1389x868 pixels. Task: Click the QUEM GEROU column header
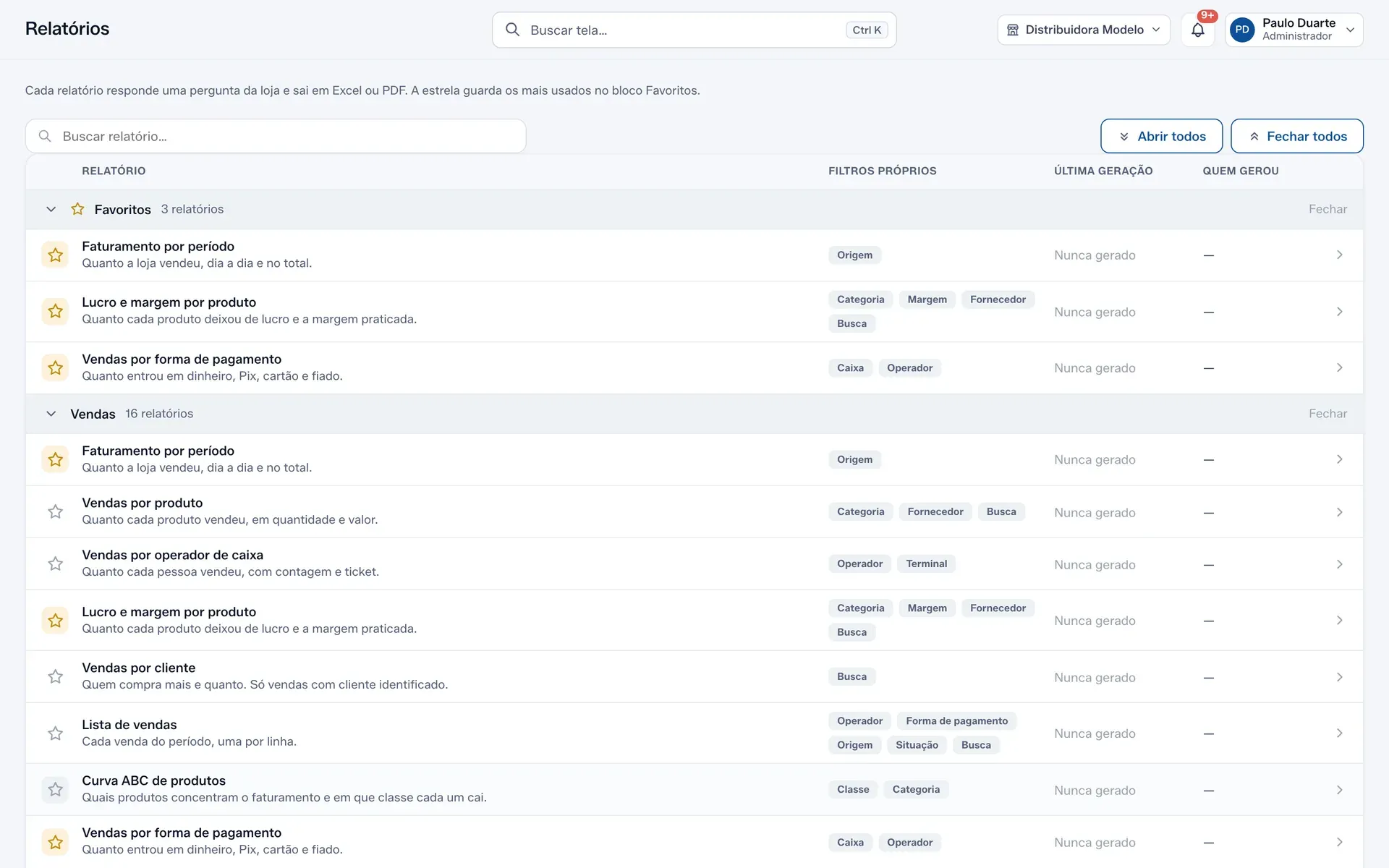click(x=1241, y=171)
